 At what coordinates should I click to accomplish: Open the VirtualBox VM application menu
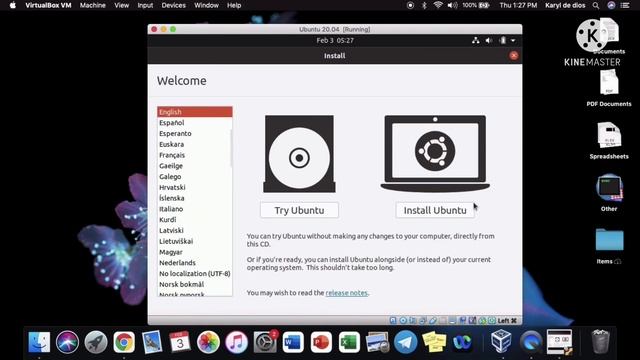[x=48, y=5]
